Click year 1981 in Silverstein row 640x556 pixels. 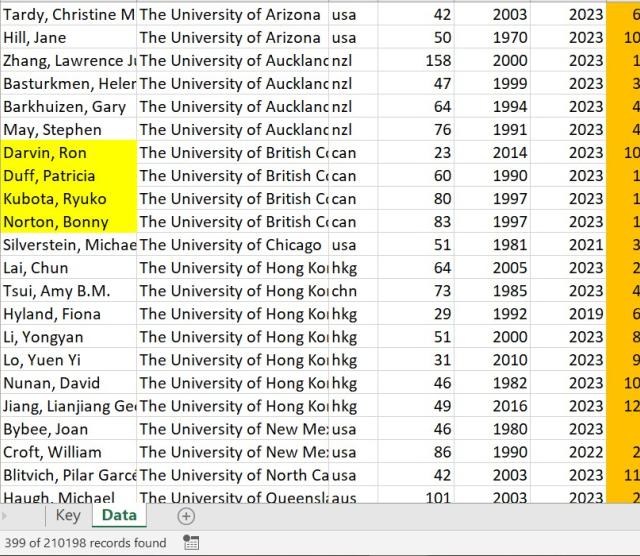(x=492, y=245)
